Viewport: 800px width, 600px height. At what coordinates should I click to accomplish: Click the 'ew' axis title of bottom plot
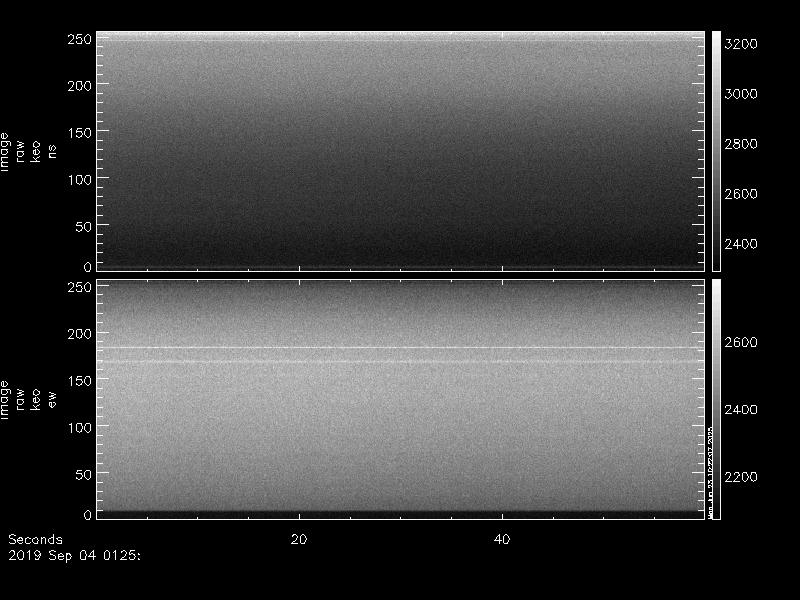(x=52, y=399)
